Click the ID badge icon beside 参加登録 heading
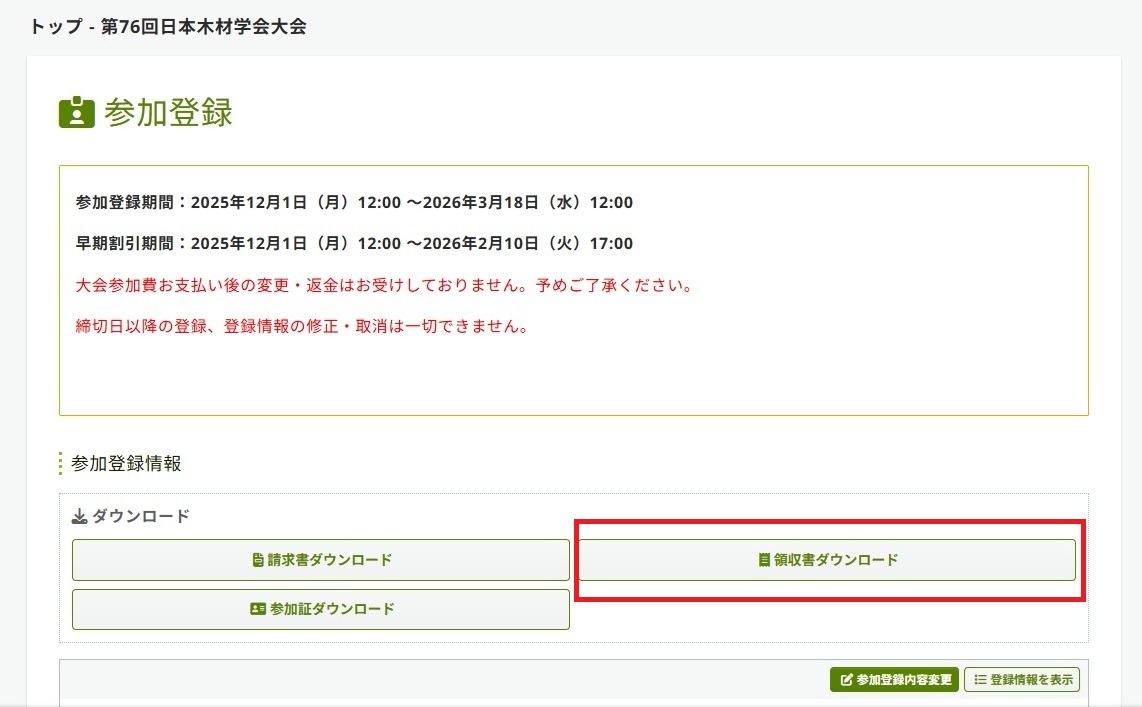Image resolution: width=1142 pixels, height=707 pixels. [x=77, y=112]
